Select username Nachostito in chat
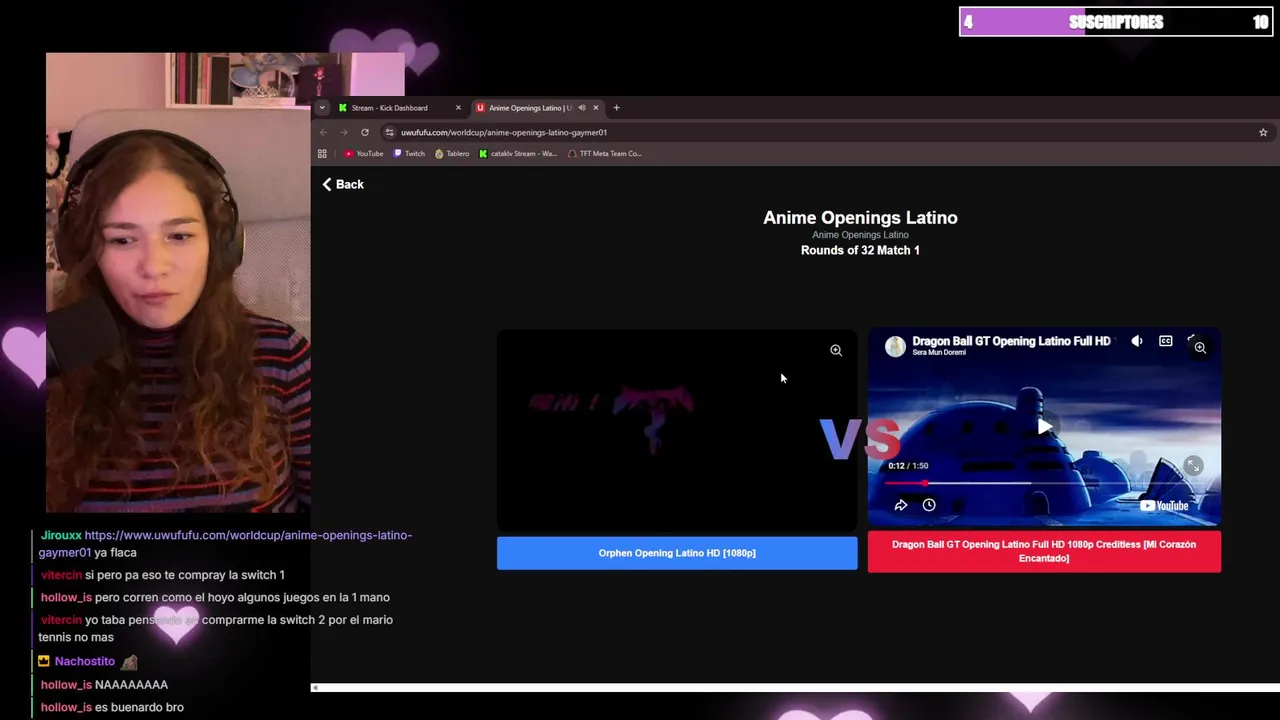This screenshot has width=1280, height=720. [x=84, y=661]
